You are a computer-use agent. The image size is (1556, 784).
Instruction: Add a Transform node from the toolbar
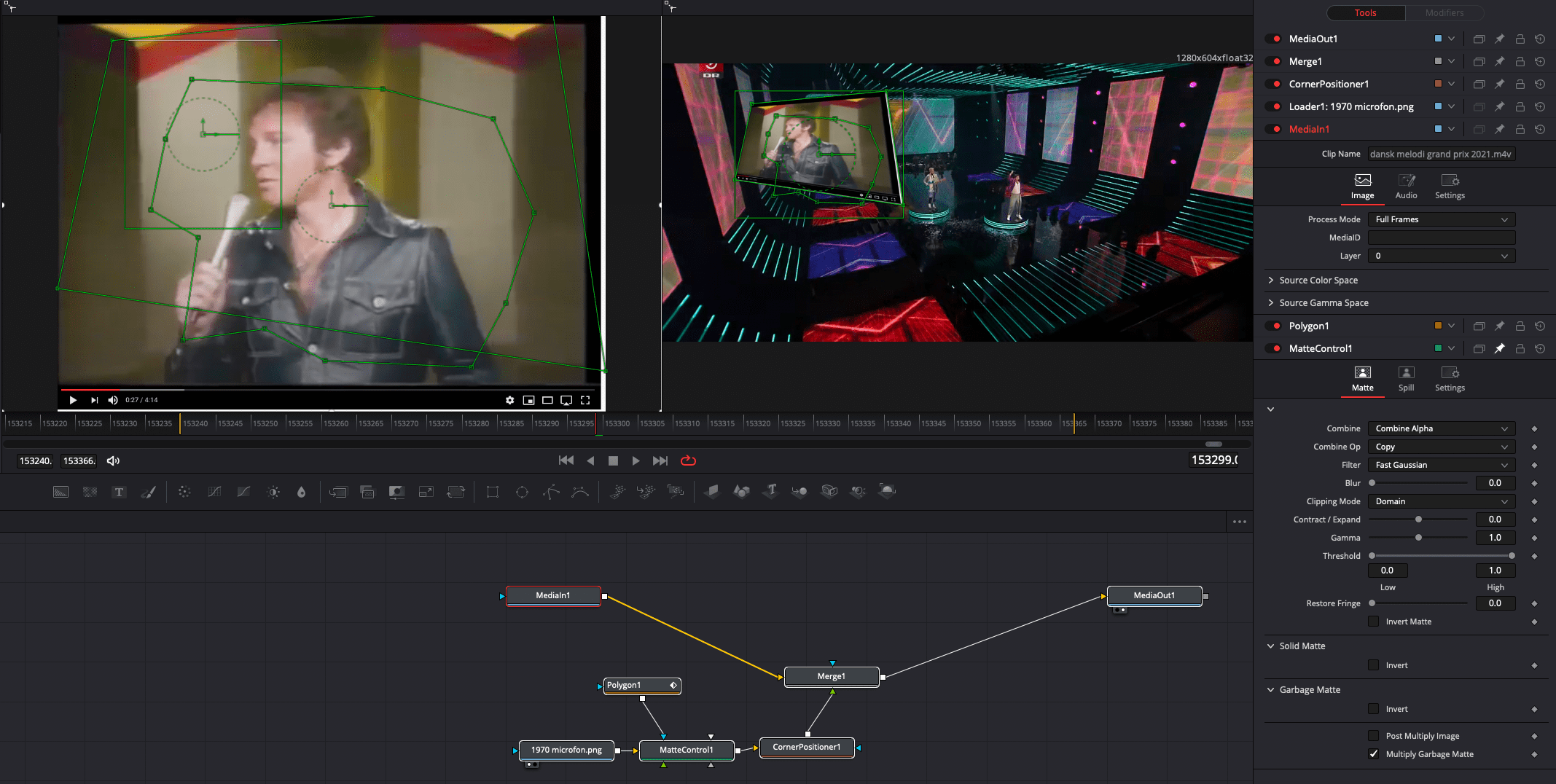click(456, 492)
